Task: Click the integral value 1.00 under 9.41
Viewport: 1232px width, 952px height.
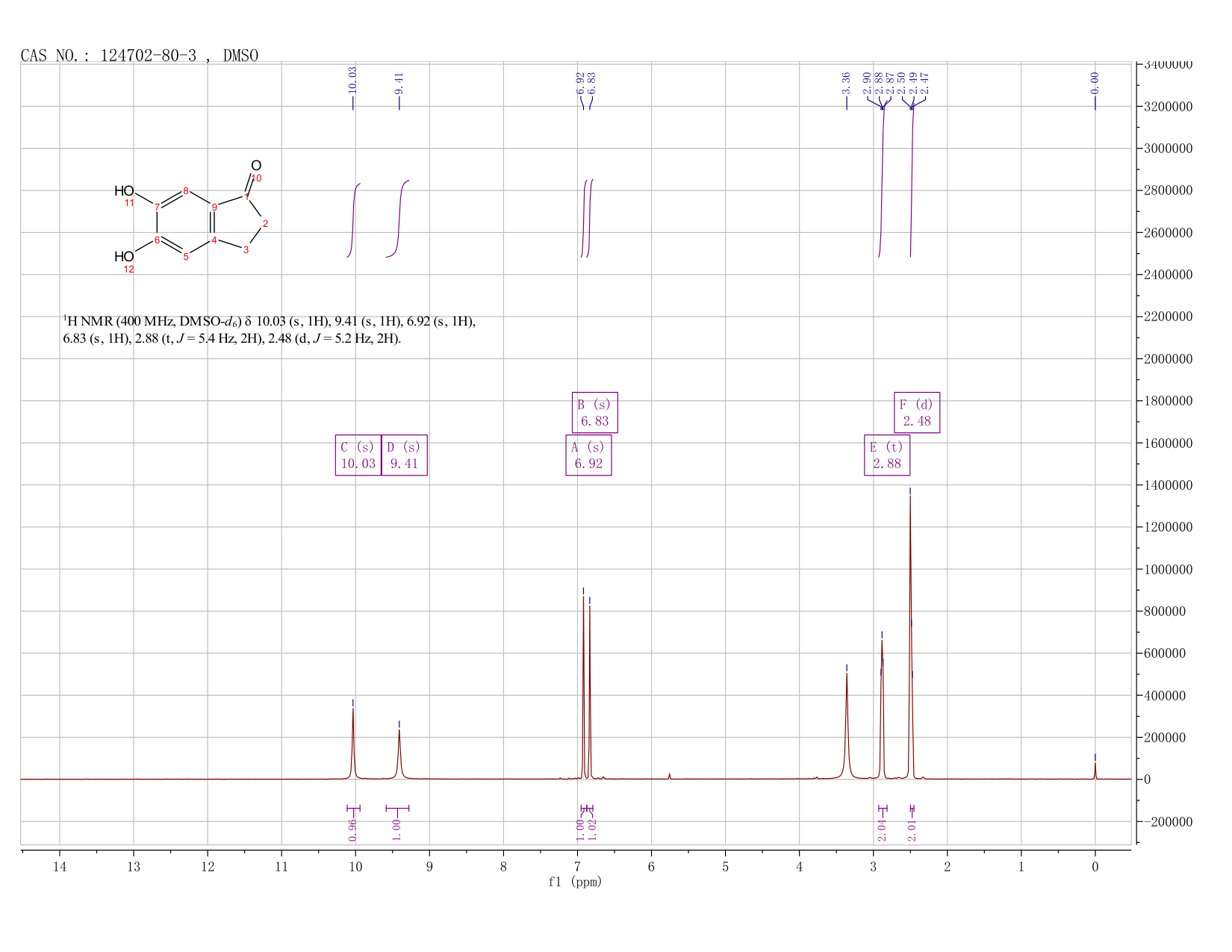Action: [x=397, y=830]
